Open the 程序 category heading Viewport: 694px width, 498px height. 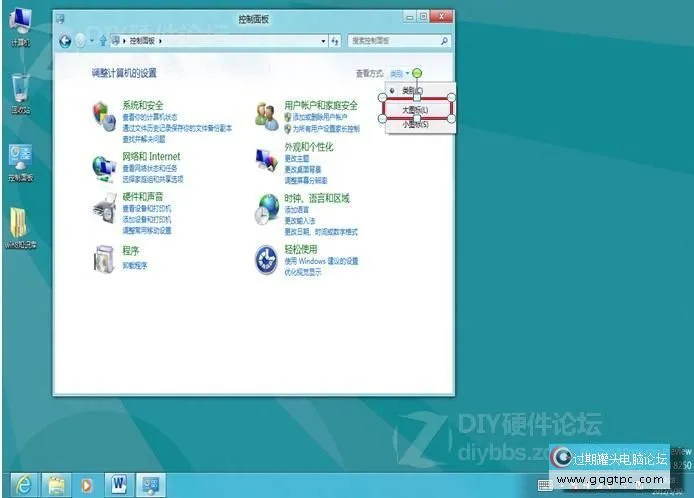click(x=131, y=251)
